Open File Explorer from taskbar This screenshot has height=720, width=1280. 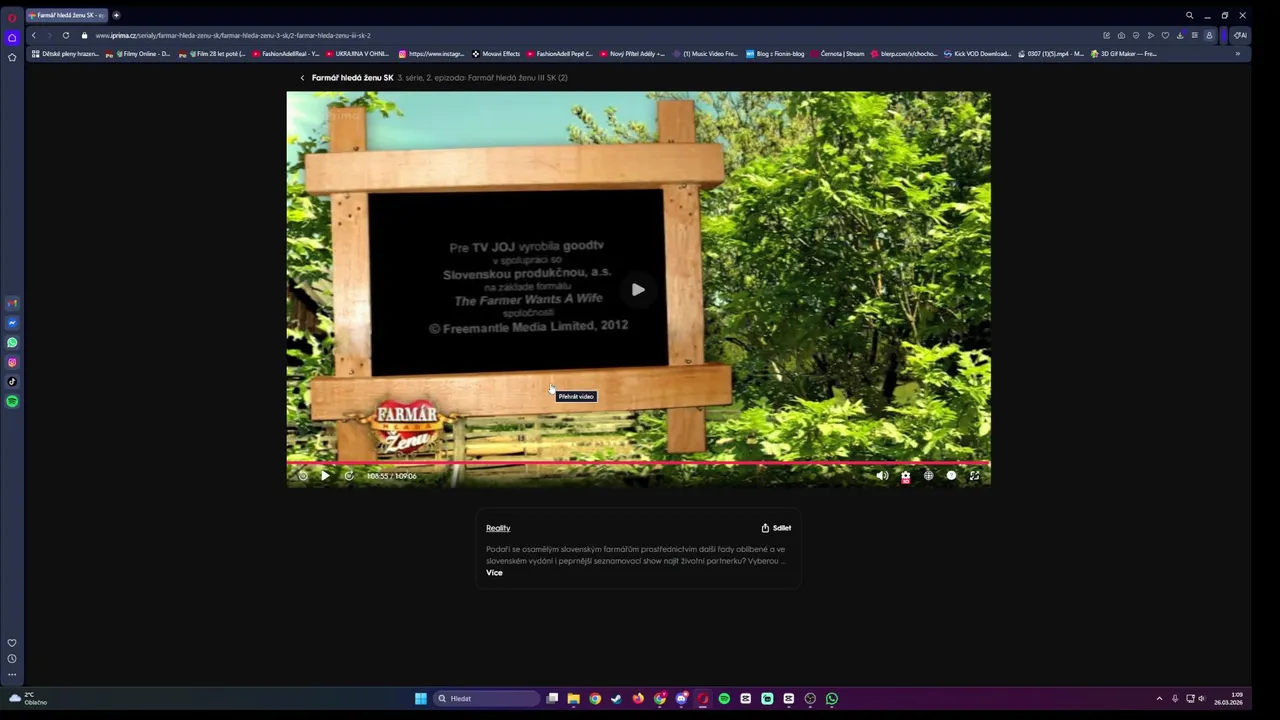(573, 698)
